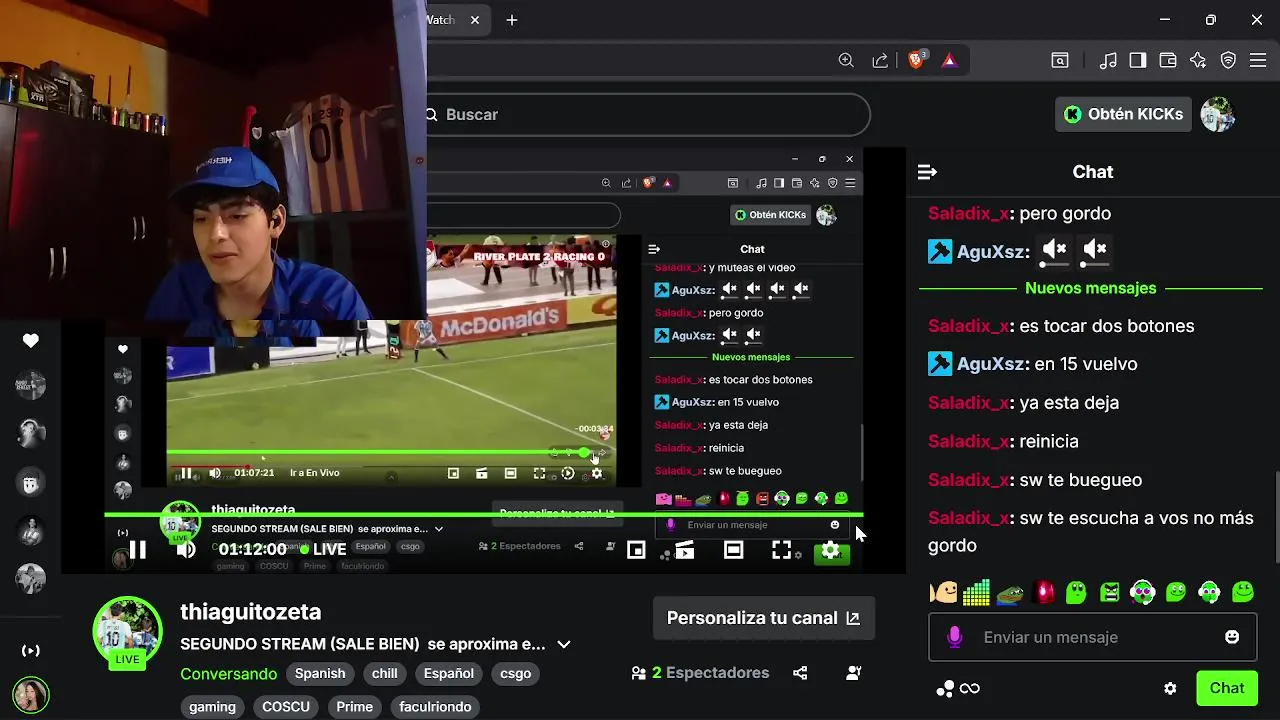Open the browser hamburger main menu
1280x720 pixels.
point(1258,60)
